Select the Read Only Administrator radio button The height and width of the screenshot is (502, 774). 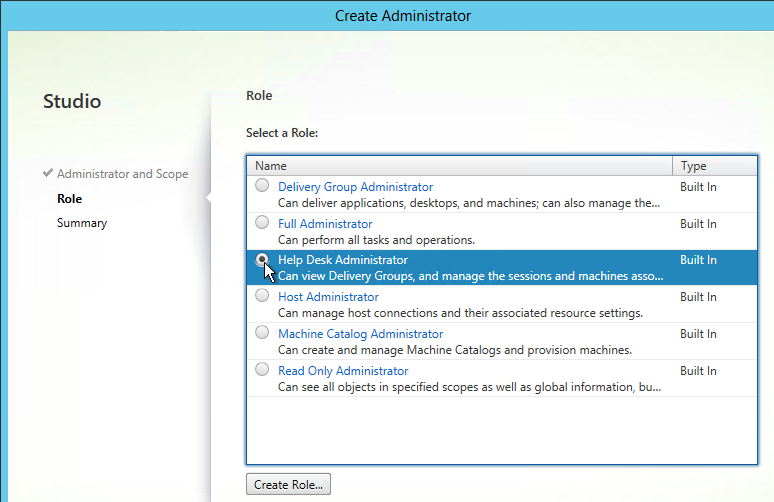pos(262,370)
